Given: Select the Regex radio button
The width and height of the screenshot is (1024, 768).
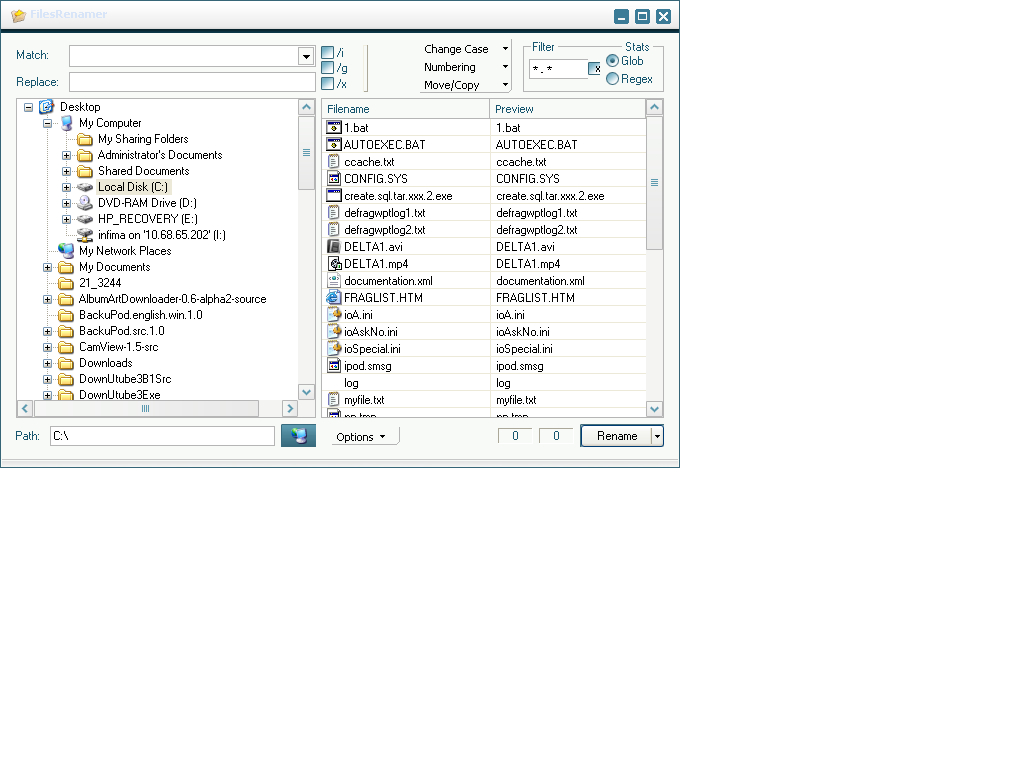Looking at the screenshot, I should (613, 79).
